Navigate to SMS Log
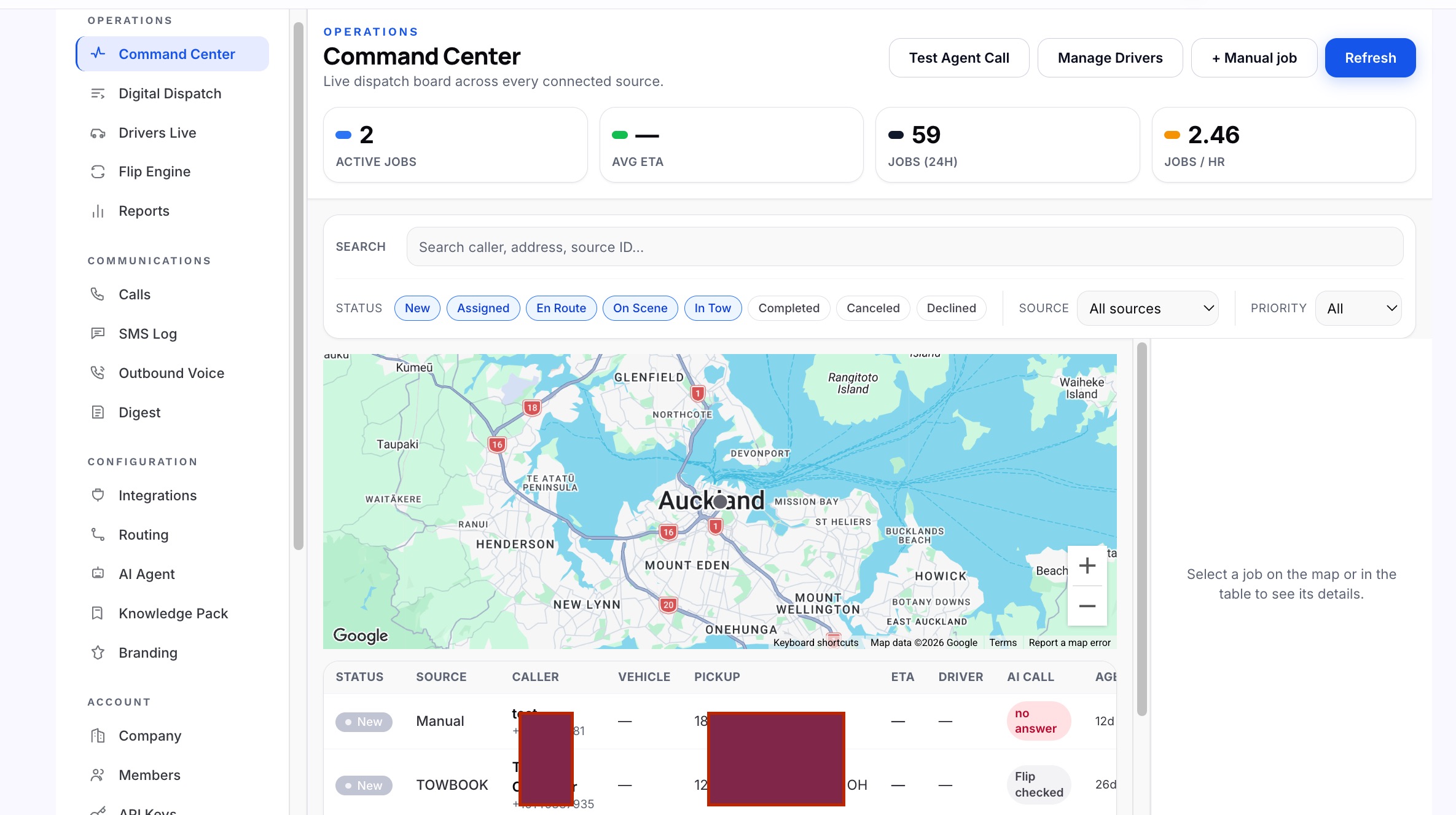Viewport: 1456px width, 815px height. coord(172,334)
